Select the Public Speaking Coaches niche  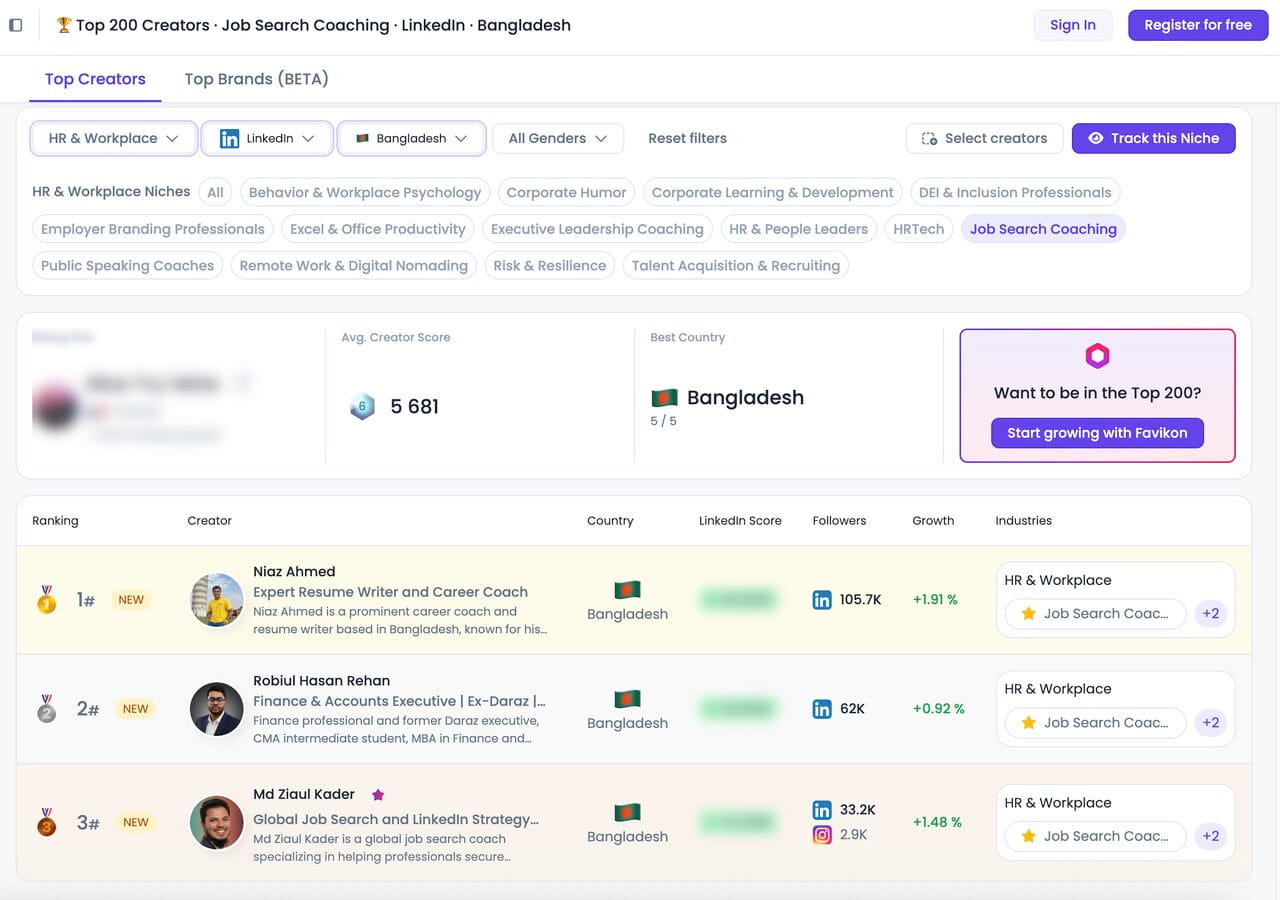coord(127,265)
